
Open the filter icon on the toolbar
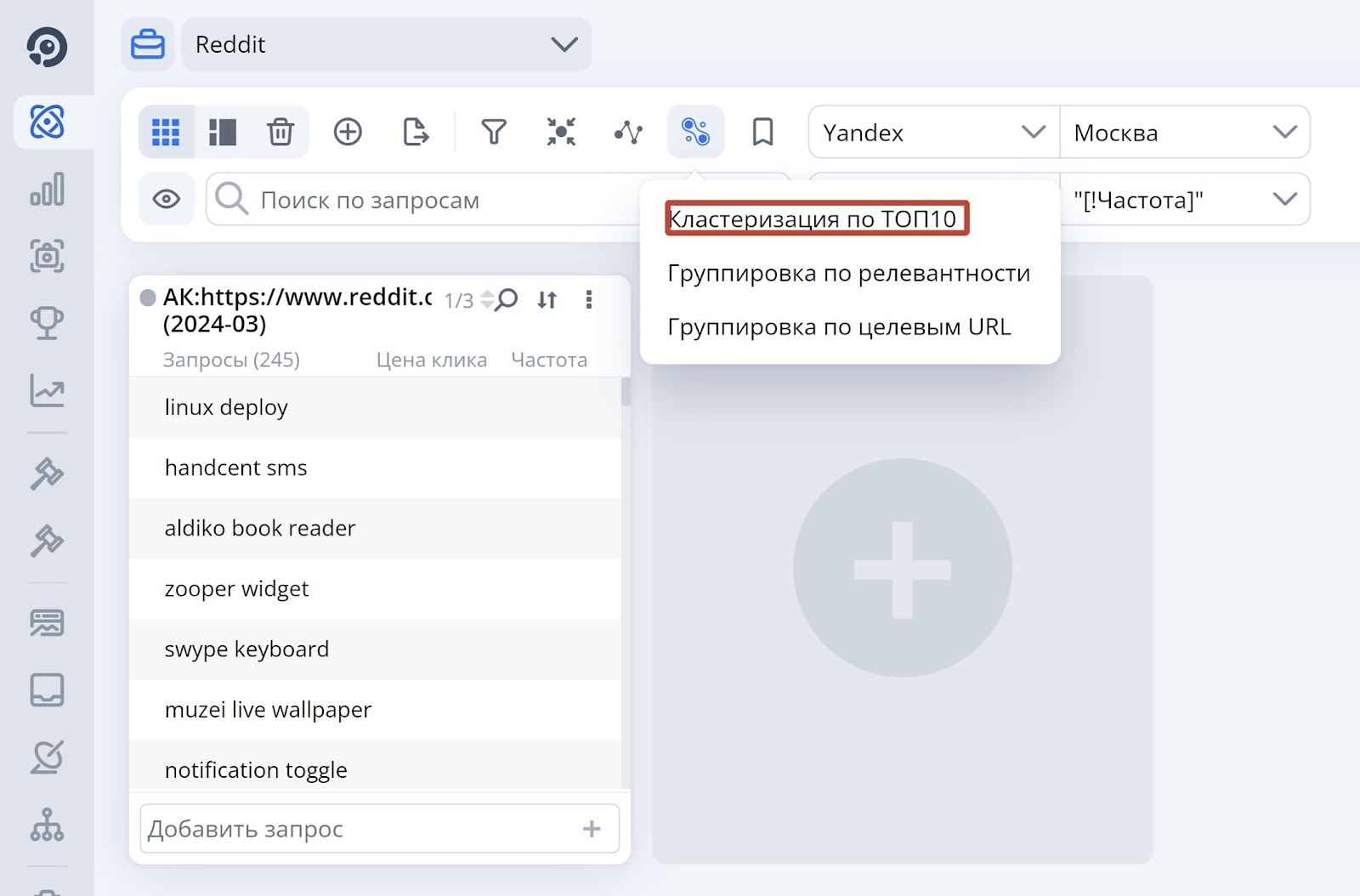(x=494, y=132)
